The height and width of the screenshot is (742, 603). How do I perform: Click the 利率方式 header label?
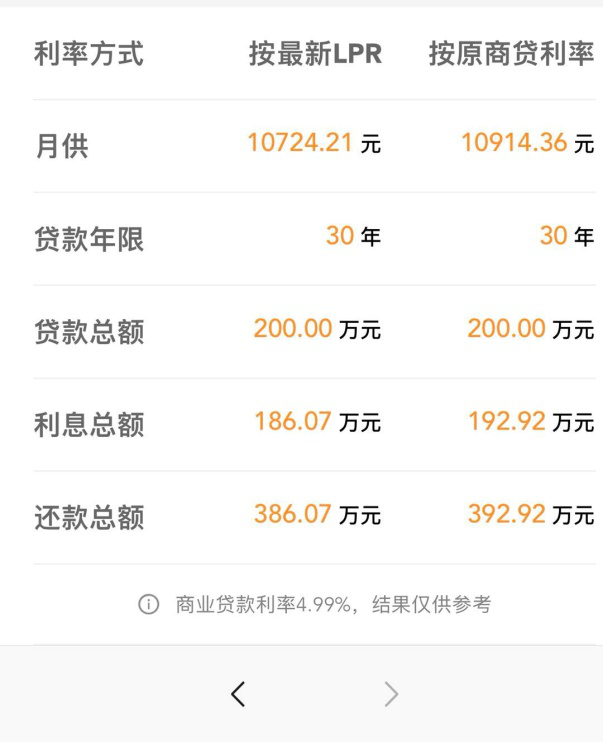tap(89, 54)
